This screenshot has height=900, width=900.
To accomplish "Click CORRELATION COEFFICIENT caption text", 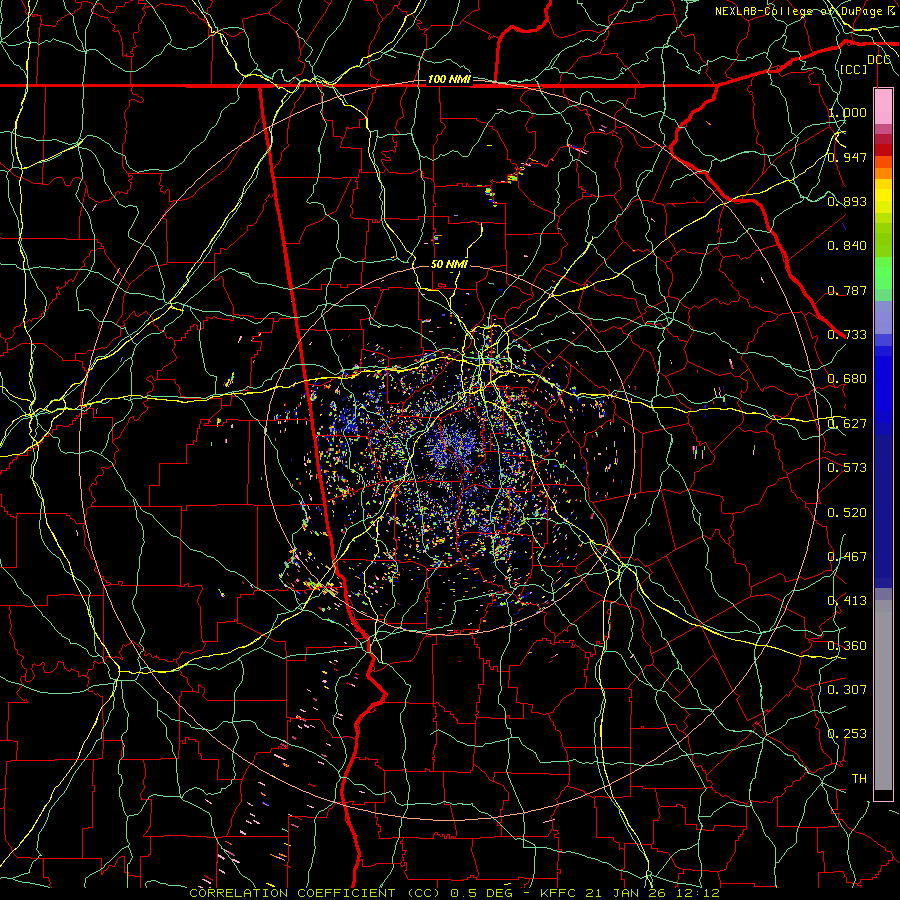I will (x=292, y=893).
